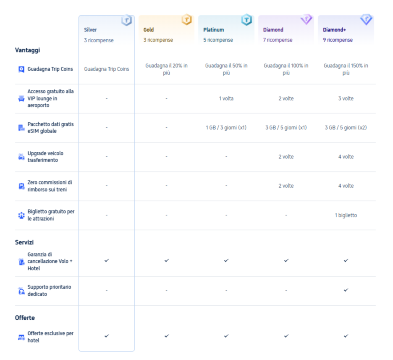Click the Diamond tier gem icon
Viewport: 393px width, 360px height.
[306, 20]
